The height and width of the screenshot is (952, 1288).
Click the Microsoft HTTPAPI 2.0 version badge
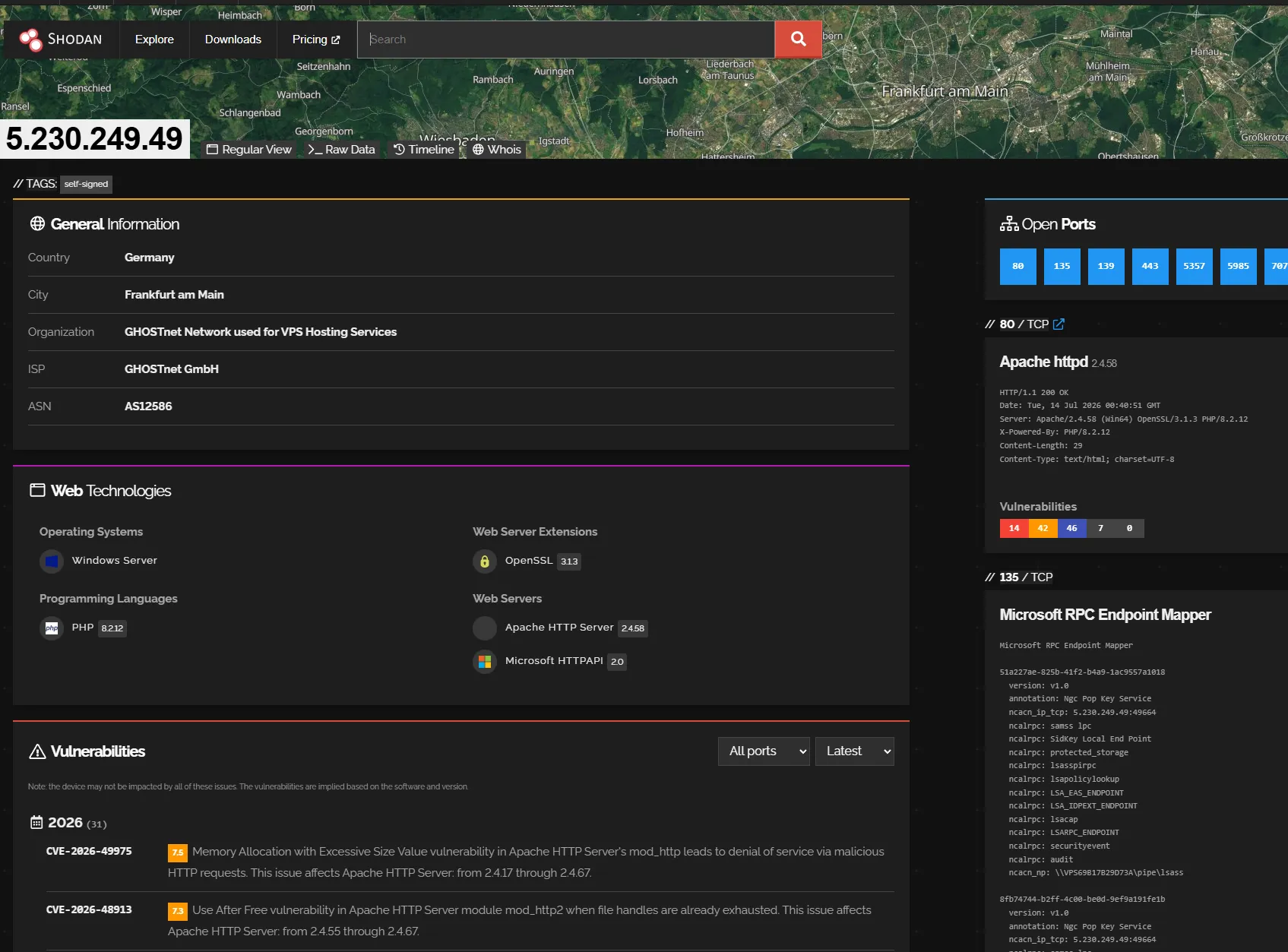click(x=617, y=662)
